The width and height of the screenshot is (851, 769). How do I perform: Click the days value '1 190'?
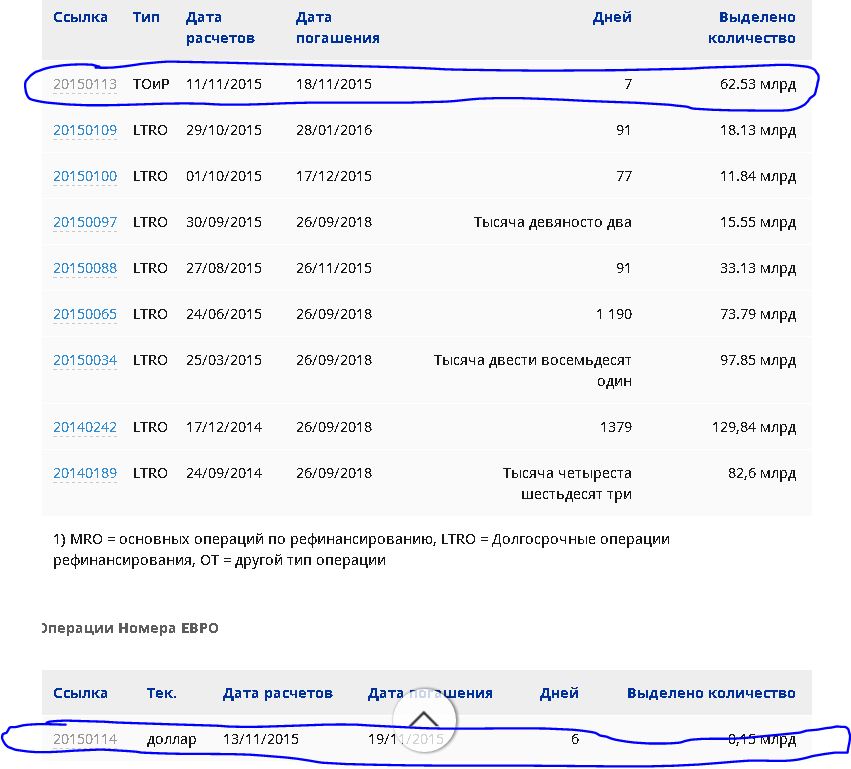tap(614, 315)
